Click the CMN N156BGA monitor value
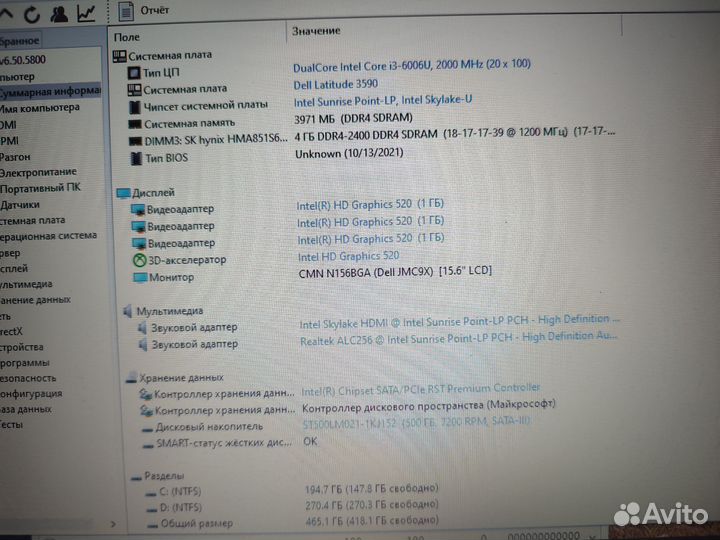This screenshot has height=540, width=720. [395, 272]
